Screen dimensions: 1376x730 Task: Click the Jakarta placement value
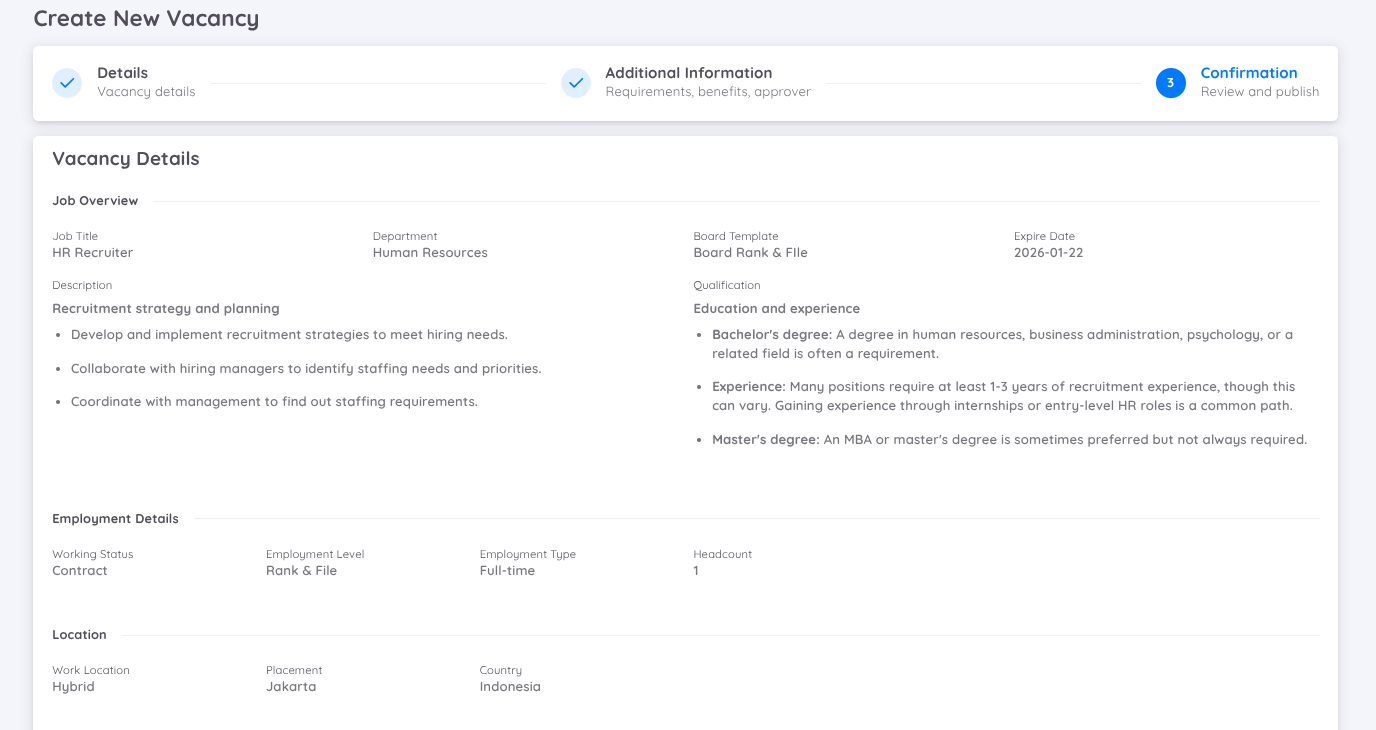click(x=291, y=687)
